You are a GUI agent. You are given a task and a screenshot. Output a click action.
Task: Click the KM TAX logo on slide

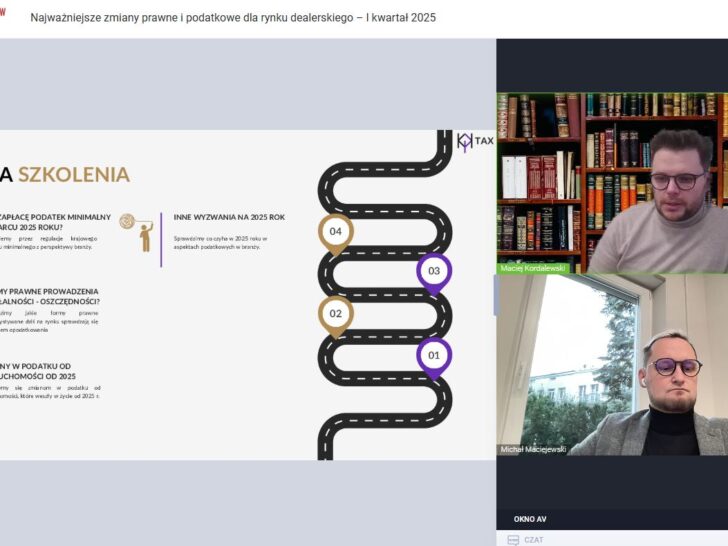pos(475,142)
